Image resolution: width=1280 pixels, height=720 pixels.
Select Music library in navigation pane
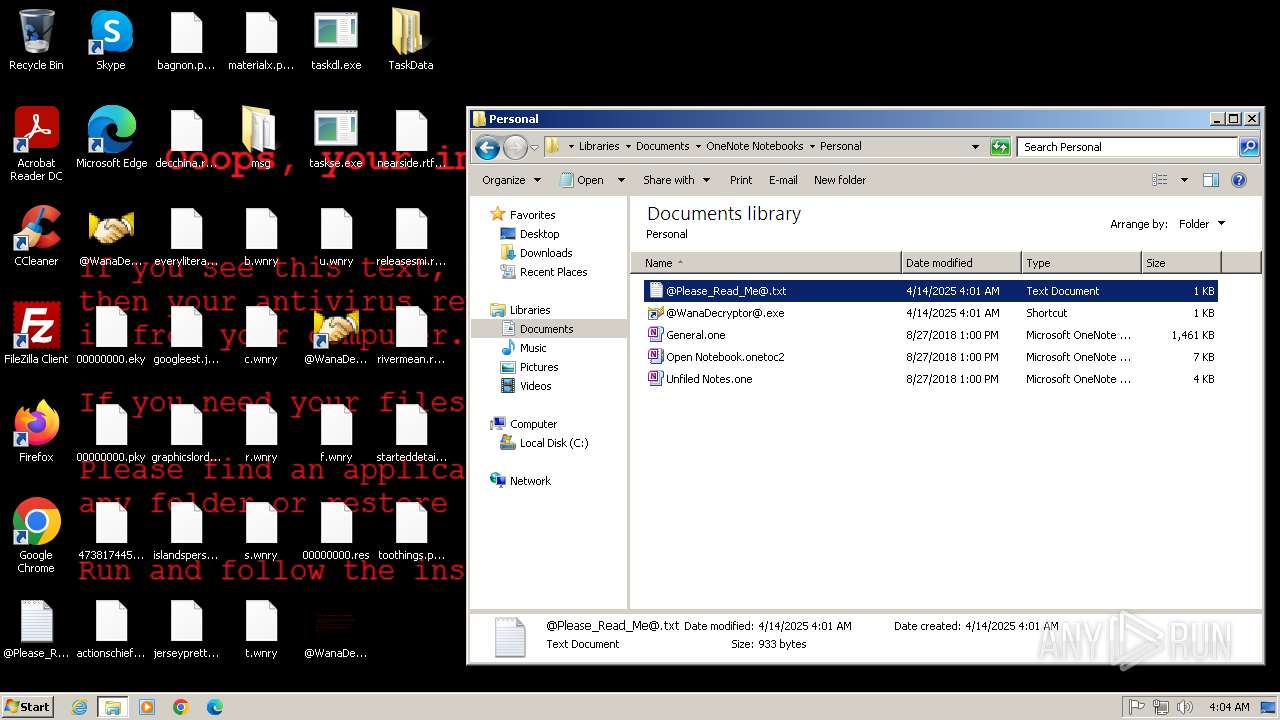click(533, 348)
